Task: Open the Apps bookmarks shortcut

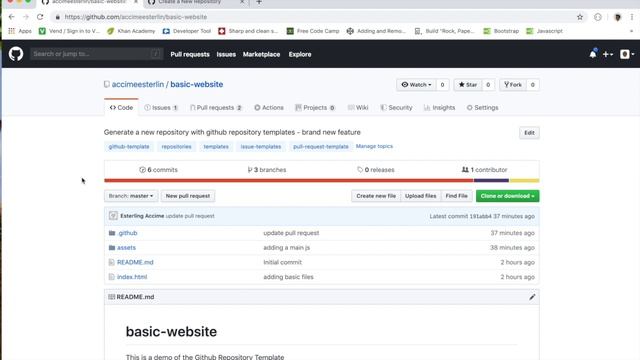Action: point(20,31)
